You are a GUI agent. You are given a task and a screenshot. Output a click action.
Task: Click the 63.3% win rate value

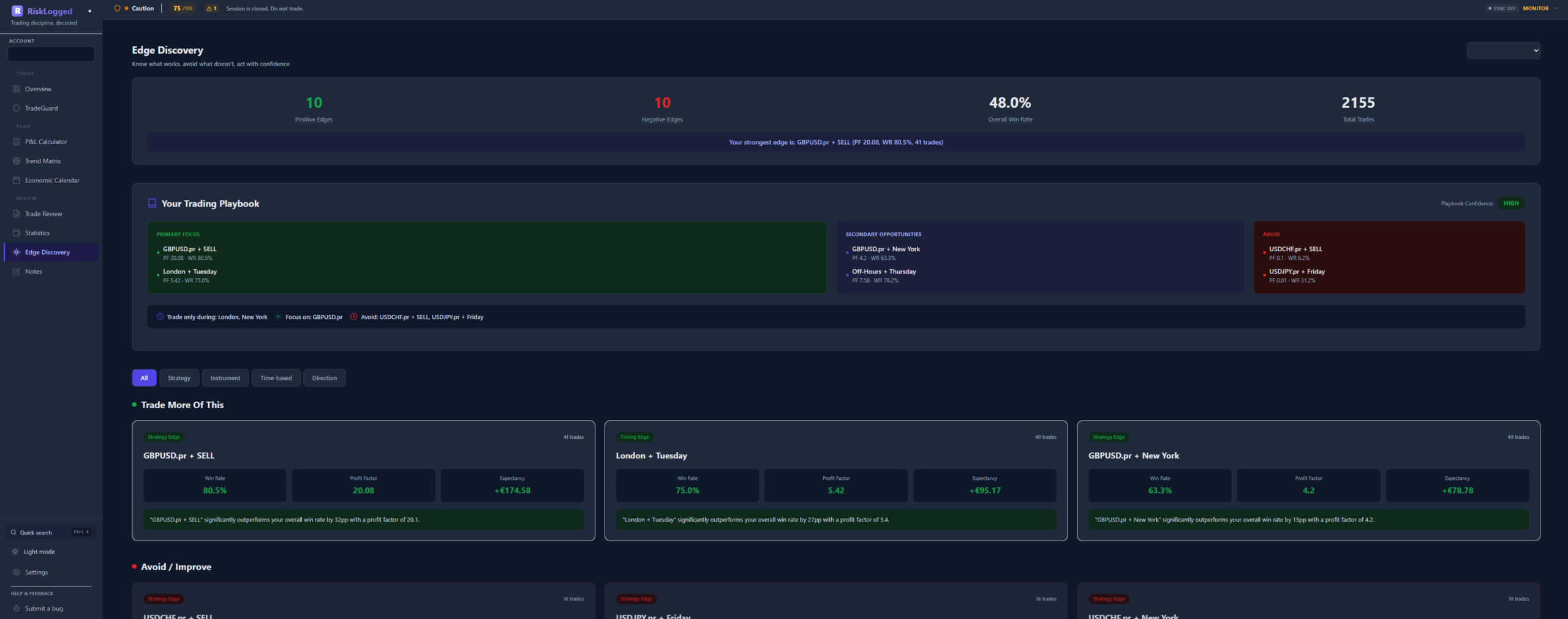coord(1159,490)
